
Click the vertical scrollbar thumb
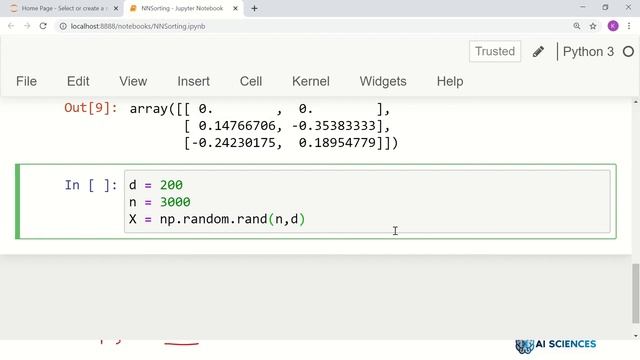coord(636,294)
